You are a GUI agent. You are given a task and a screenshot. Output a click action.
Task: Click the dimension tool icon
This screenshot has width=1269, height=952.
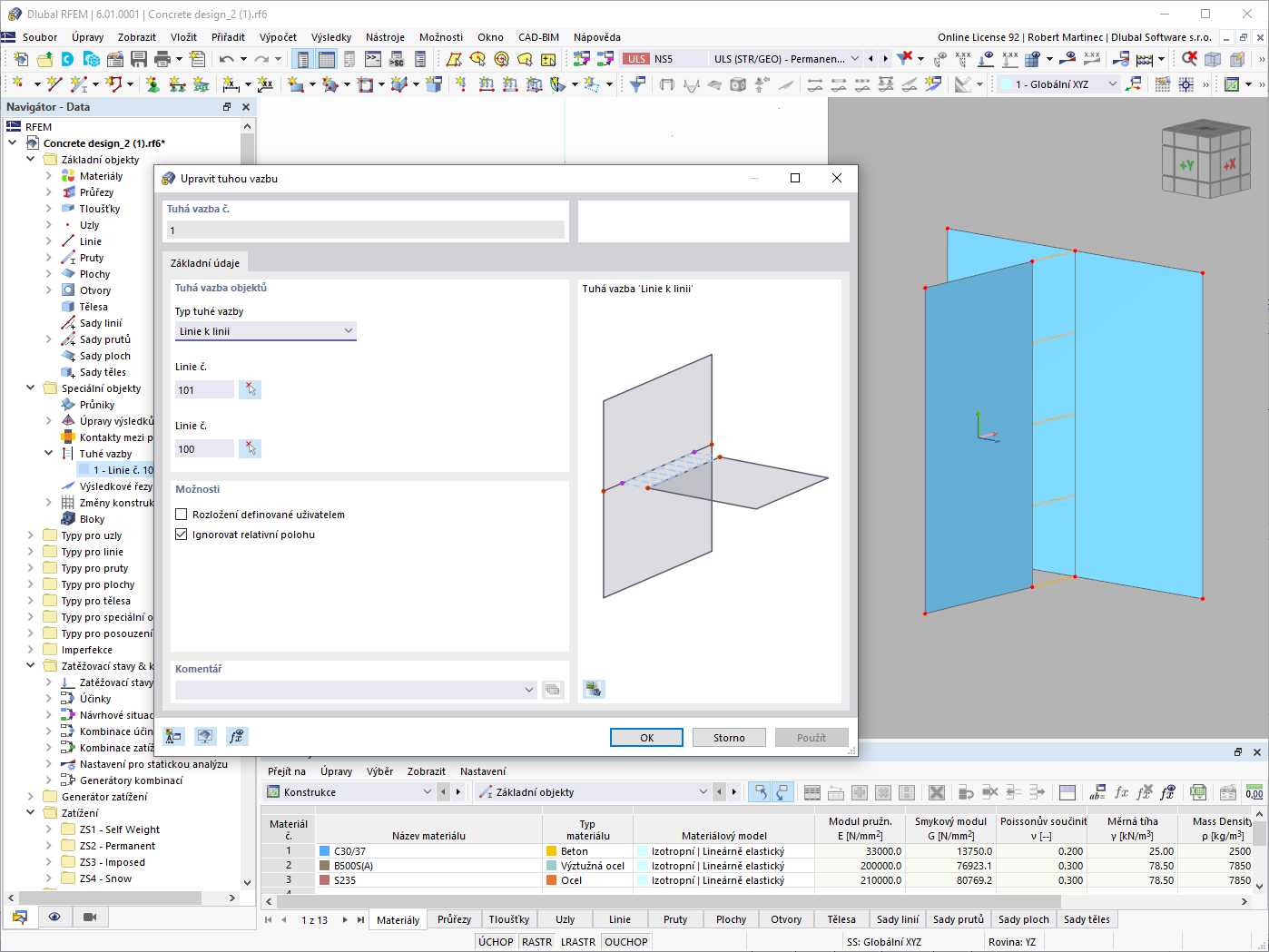coord(231,84)
